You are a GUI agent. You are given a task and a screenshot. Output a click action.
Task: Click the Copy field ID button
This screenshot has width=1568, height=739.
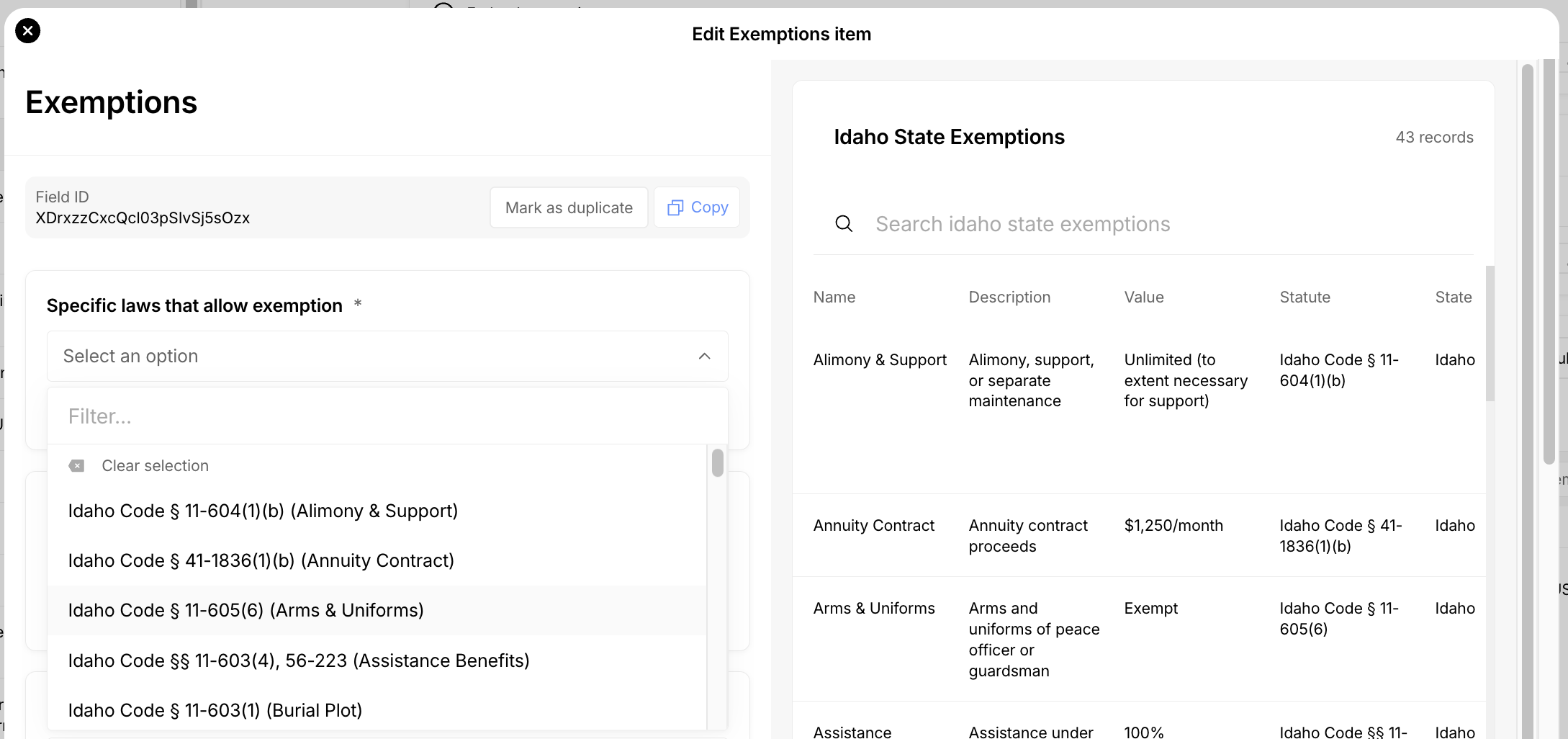click(697, 207)
